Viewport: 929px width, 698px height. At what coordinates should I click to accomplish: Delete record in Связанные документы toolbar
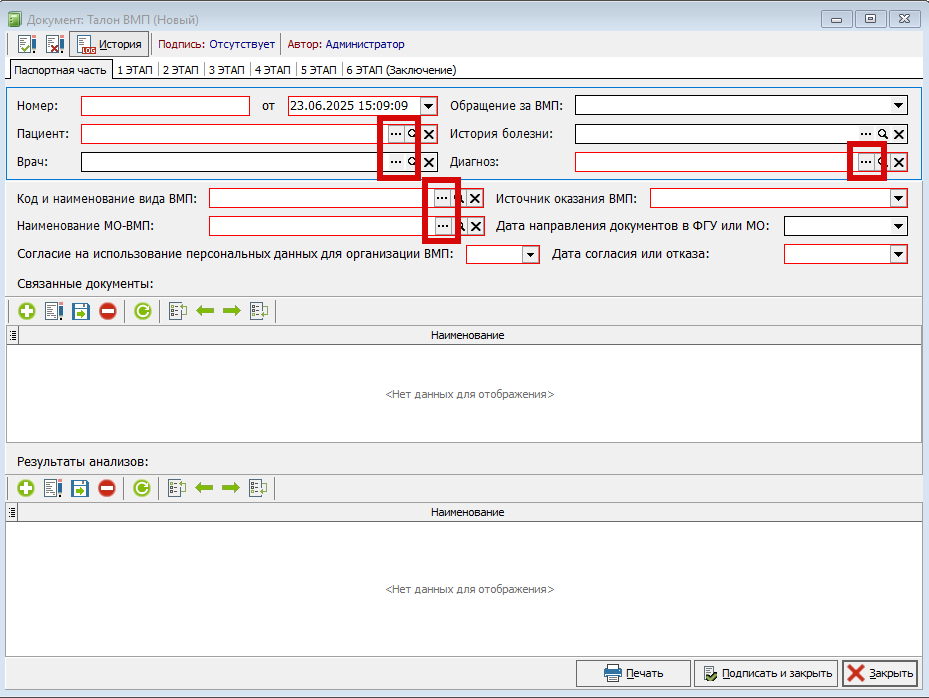coord(108,311)
